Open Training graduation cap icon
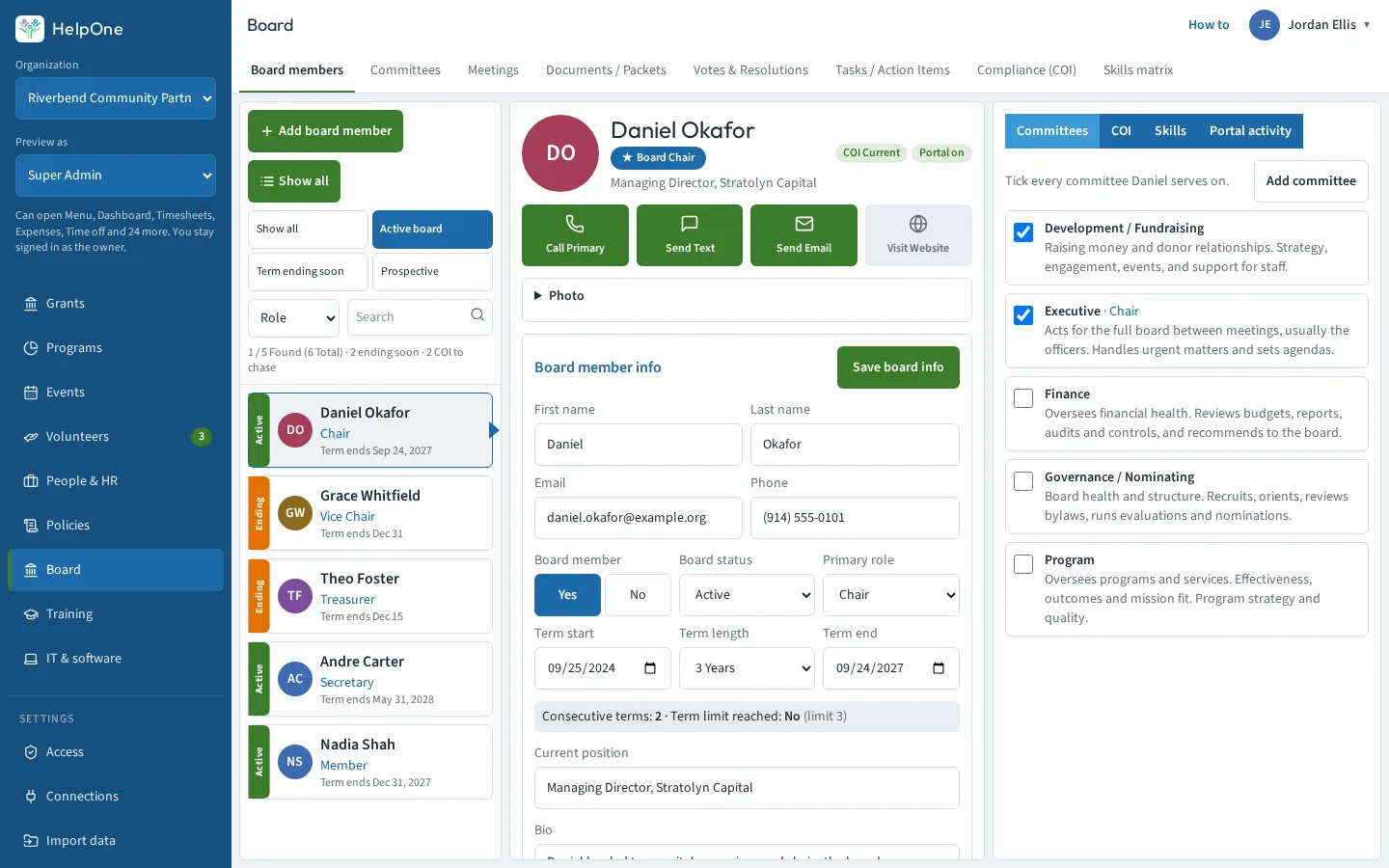The image size is (1389, 868). [31, 614]
